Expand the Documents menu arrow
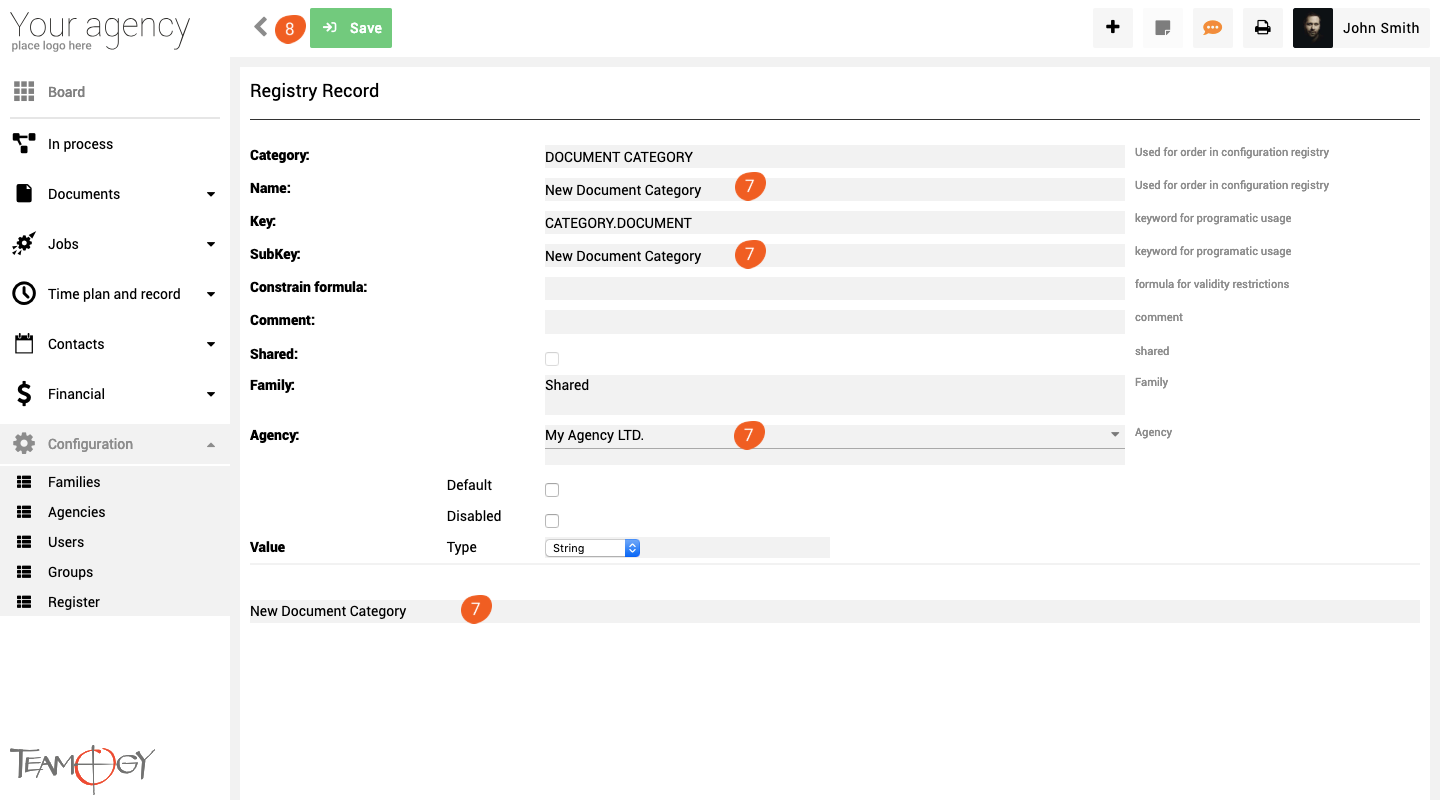1440x800 pixels. (x=211, y=194)
